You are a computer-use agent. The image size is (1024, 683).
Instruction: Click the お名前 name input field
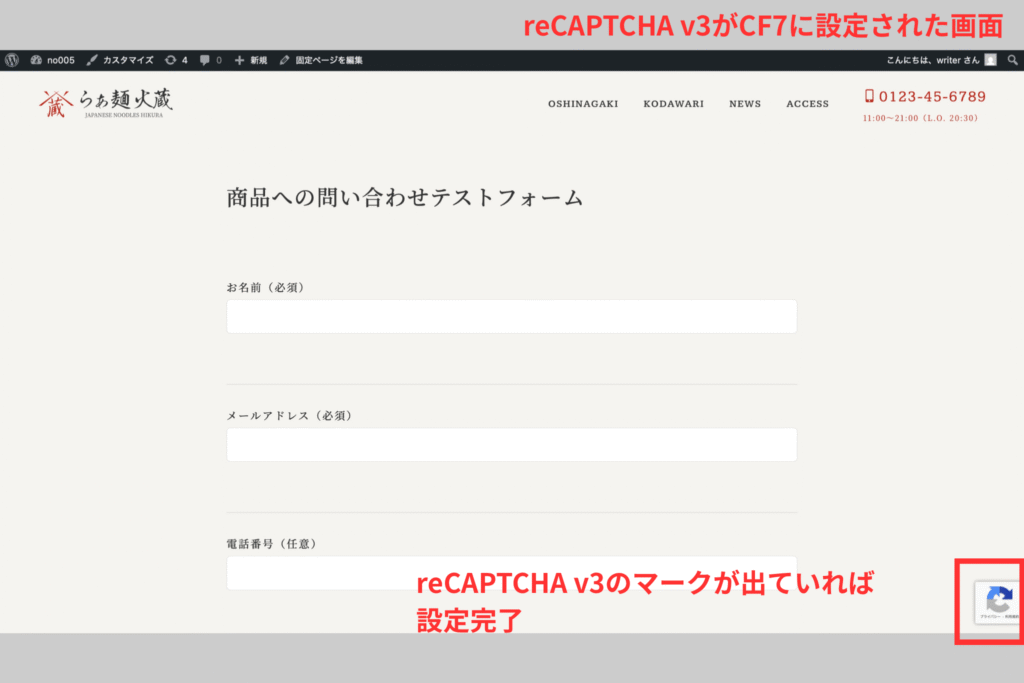pos(511,316)
